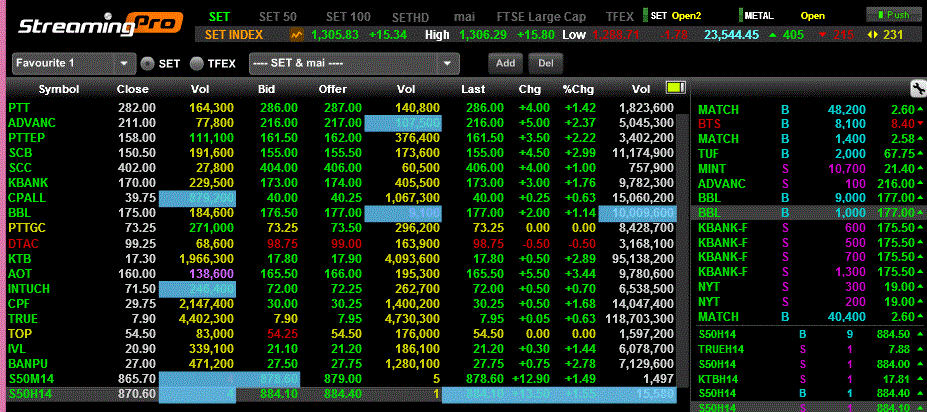Click the StreamingPro logo

(99, 25)
